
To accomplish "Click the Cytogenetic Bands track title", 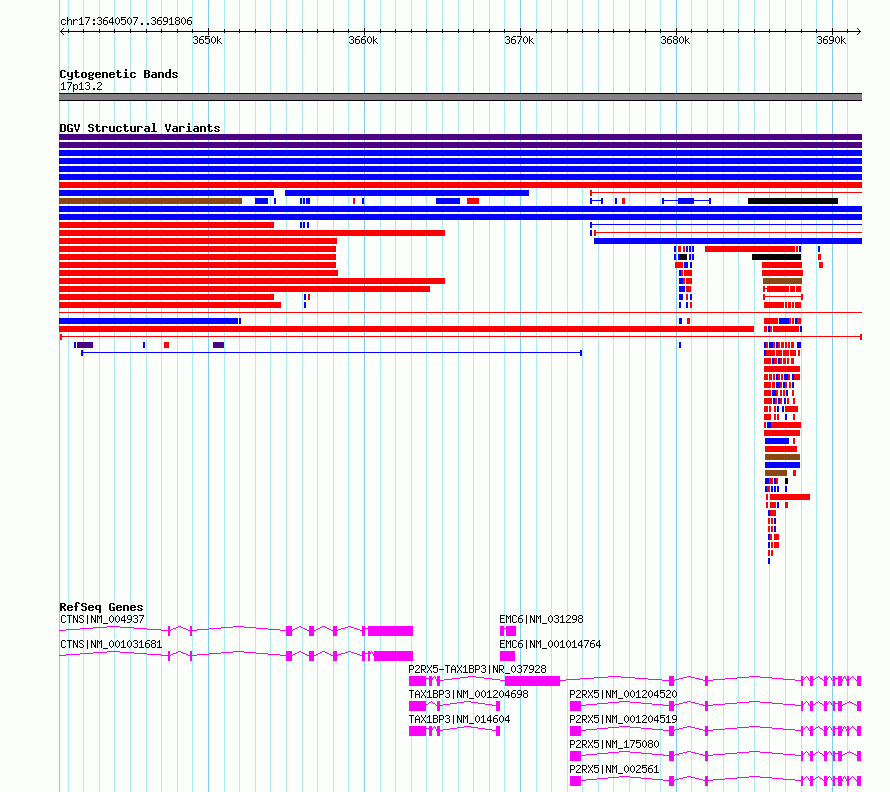I will [119, 74].
